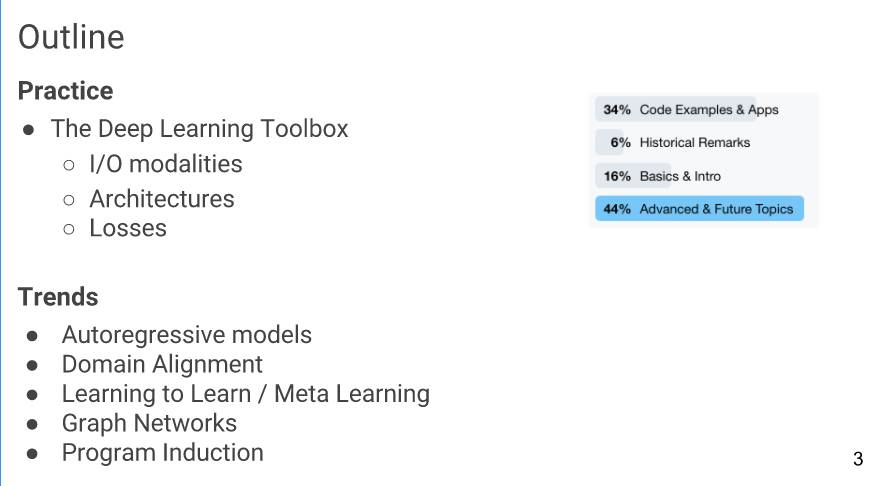Screen dimensions: 882x486
Task: Click the Trends section heading
Action: [x=58, y=296]
